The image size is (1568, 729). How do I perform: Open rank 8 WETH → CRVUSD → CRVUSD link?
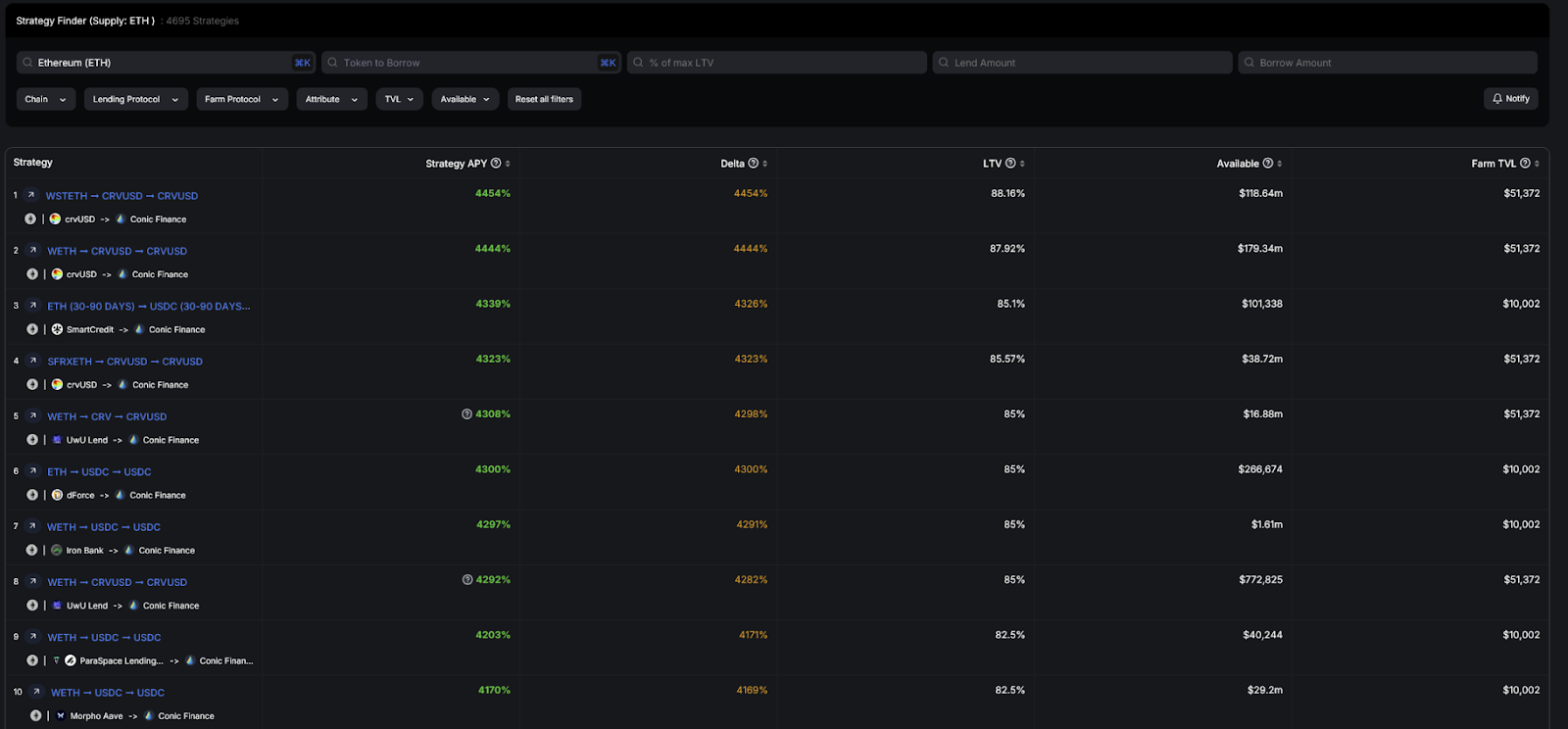click(117, 582)
